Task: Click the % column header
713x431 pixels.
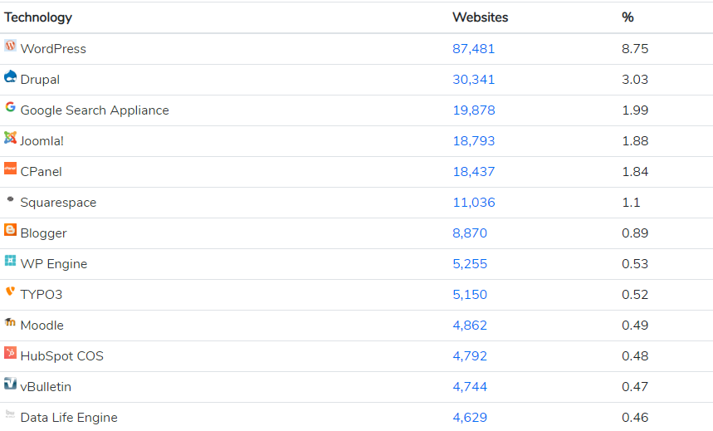Action: tap(628, 17)
